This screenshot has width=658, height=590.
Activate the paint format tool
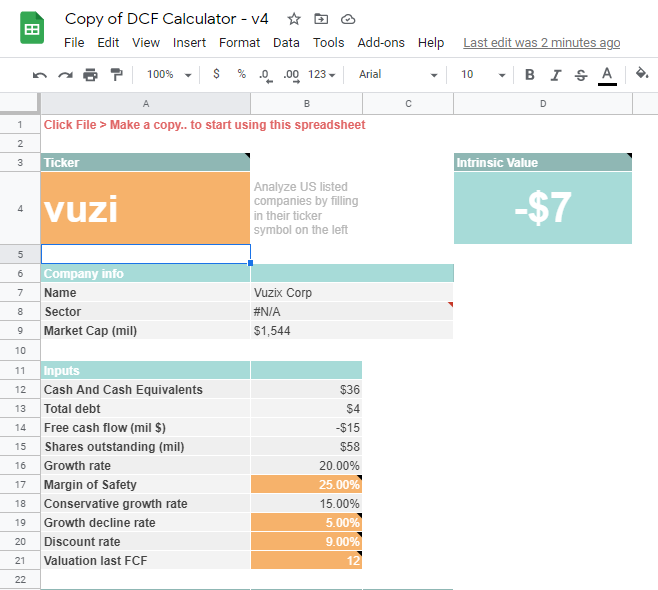point(116,75)
